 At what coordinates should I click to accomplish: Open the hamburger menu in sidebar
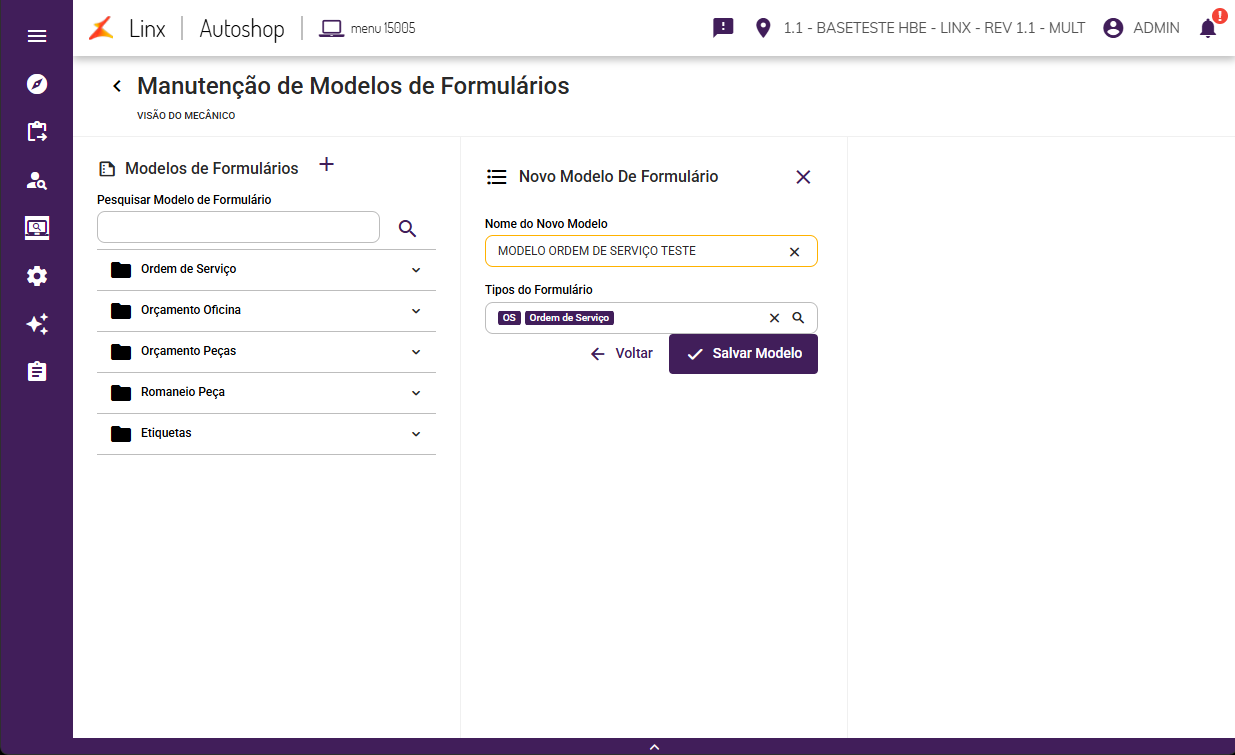tap(37, 36)
